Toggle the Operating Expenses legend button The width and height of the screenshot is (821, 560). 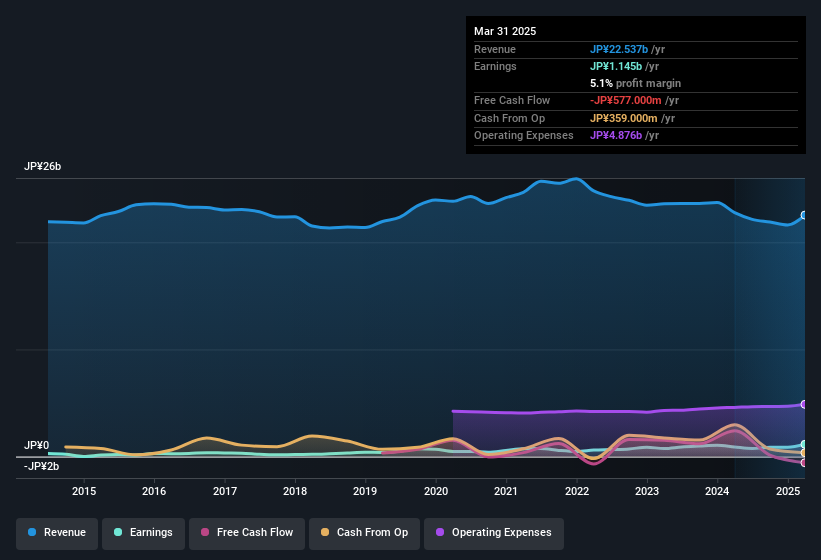click(x=493, y=533)
